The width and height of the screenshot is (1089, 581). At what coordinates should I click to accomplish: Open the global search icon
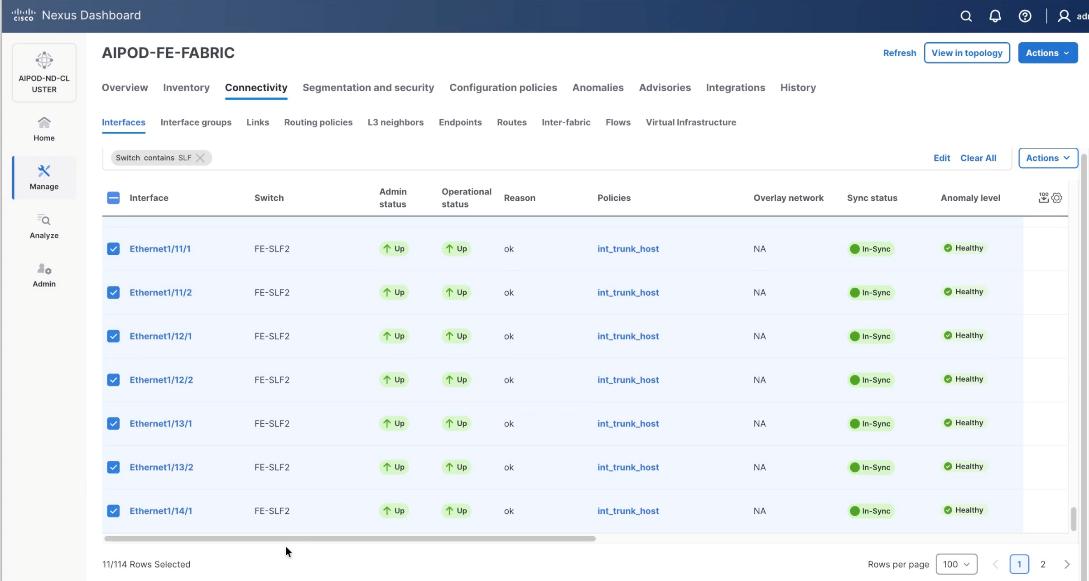pos(965,15)
